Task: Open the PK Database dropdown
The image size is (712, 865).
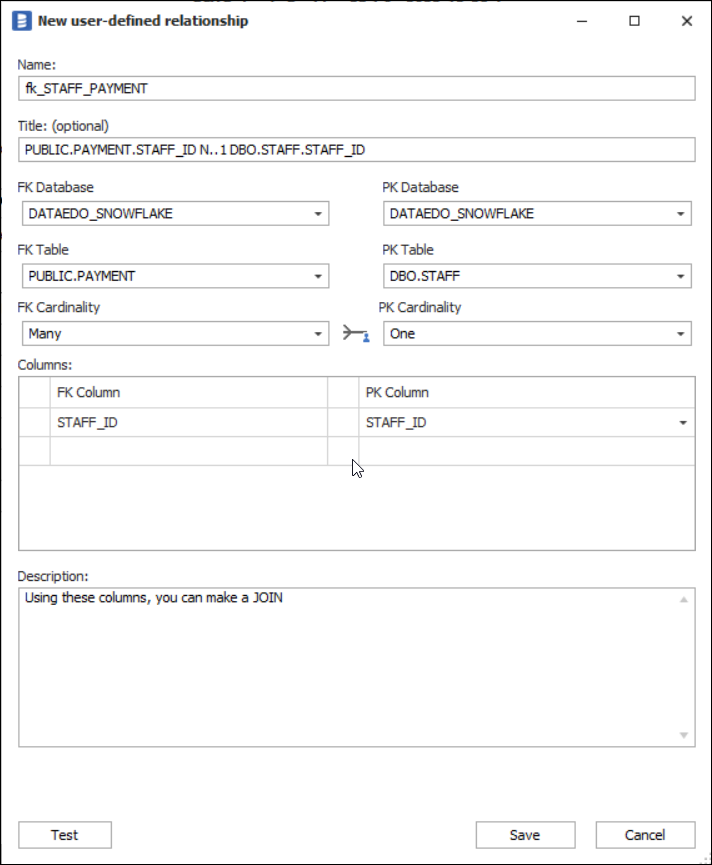Action: [x=680, y=214]
